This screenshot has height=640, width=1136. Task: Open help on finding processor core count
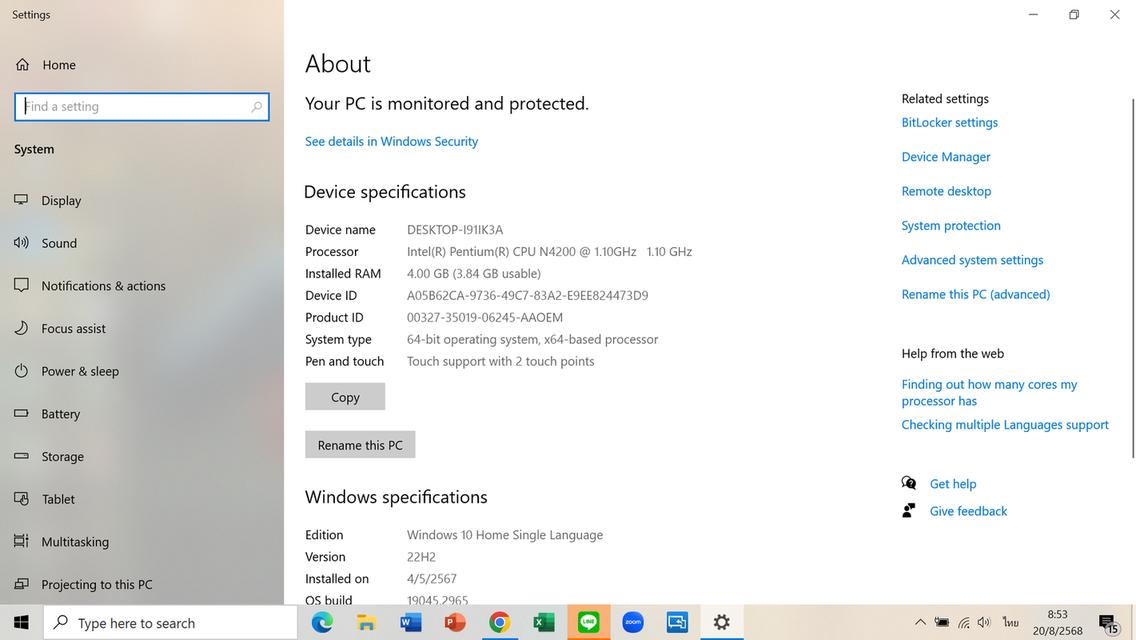point(989,392)
